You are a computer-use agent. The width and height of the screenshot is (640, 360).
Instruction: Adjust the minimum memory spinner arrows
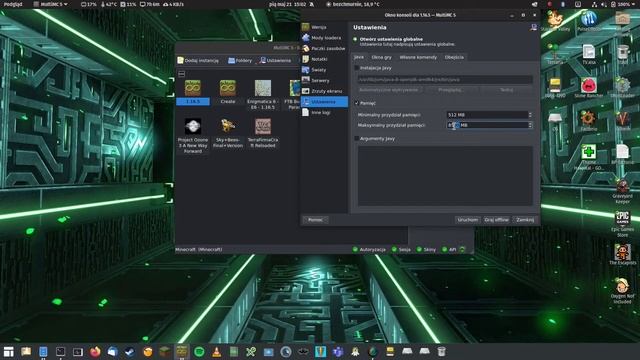(x=530, y=115)
